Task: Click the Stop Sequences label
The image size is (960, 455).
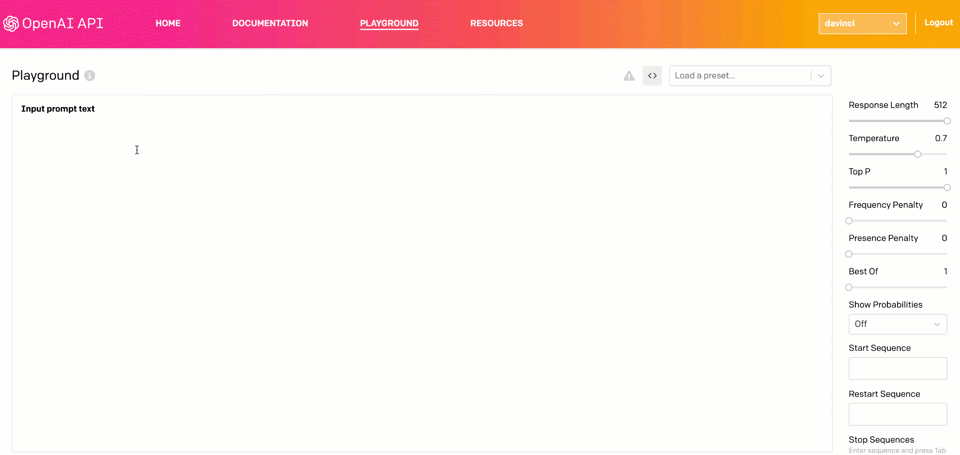Action: [881, 440]
